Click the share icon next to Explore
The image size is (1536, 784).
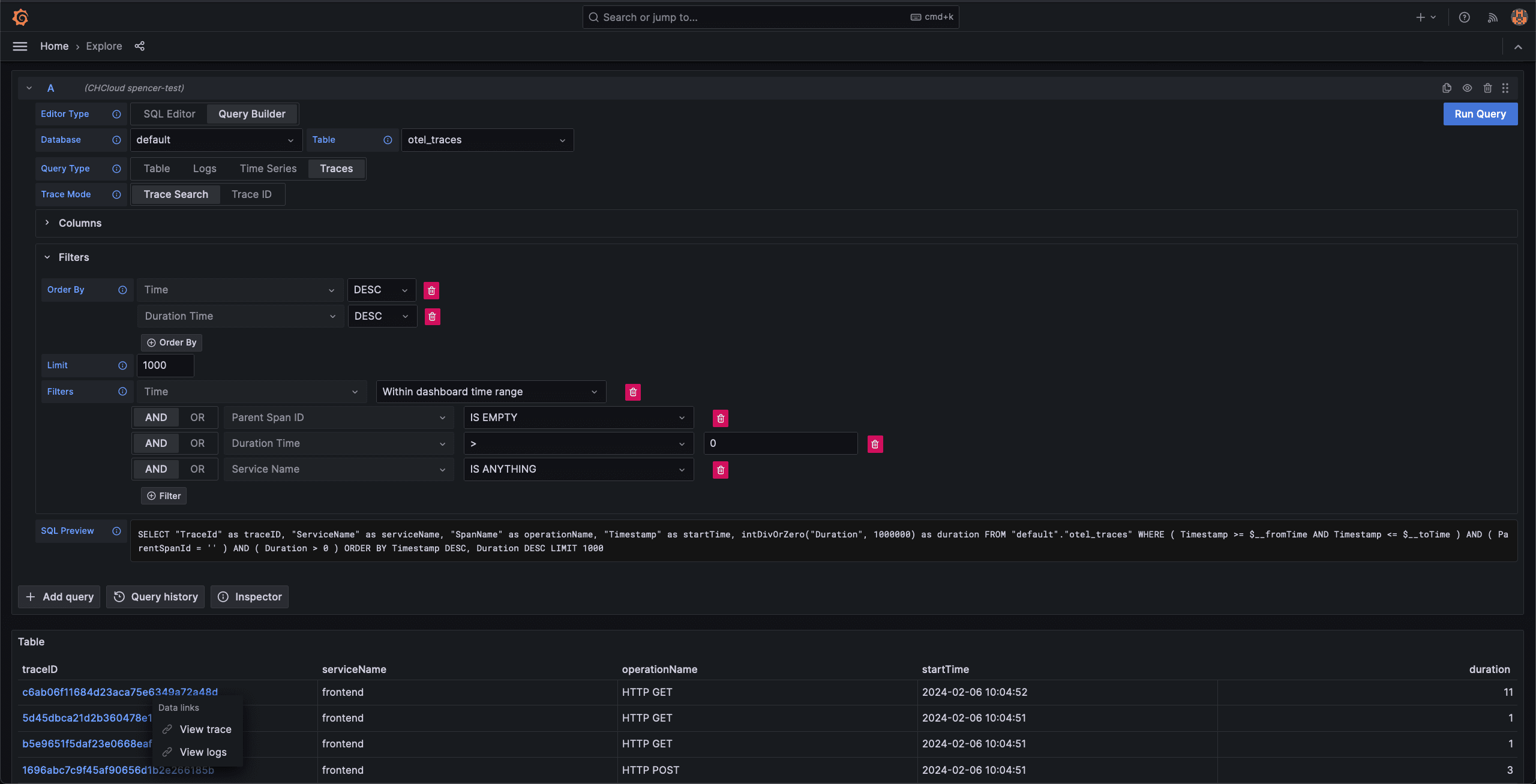coord(139,46)
